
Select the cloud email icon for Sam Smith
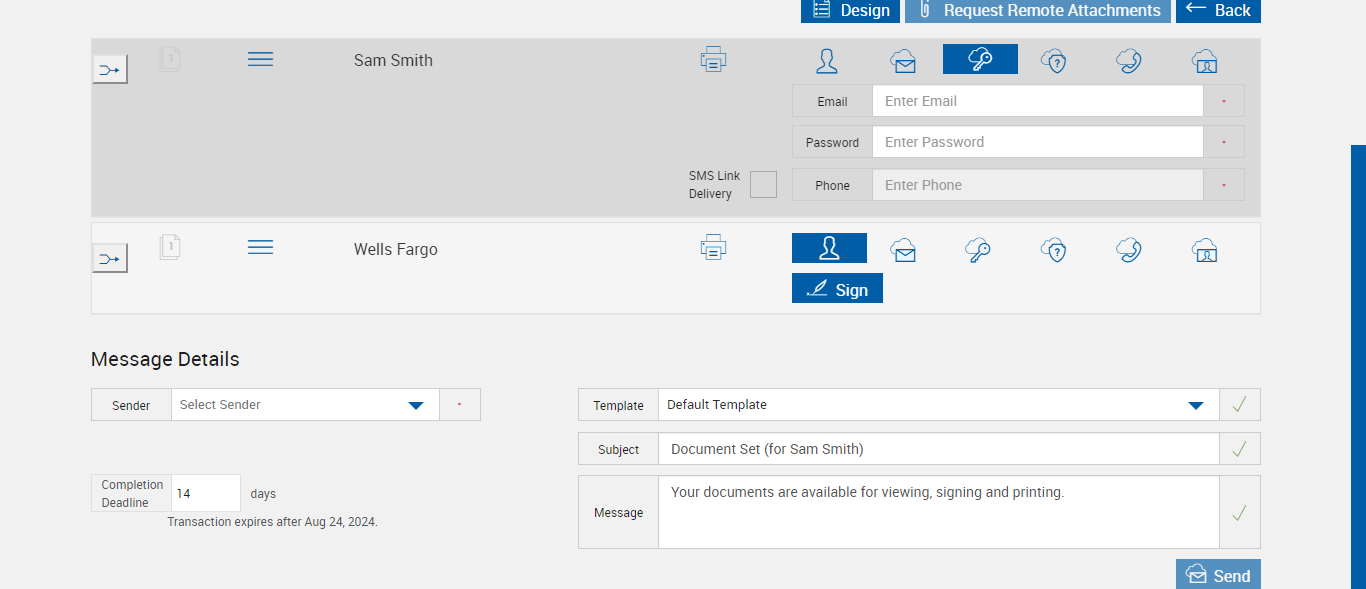pos(904,61)
